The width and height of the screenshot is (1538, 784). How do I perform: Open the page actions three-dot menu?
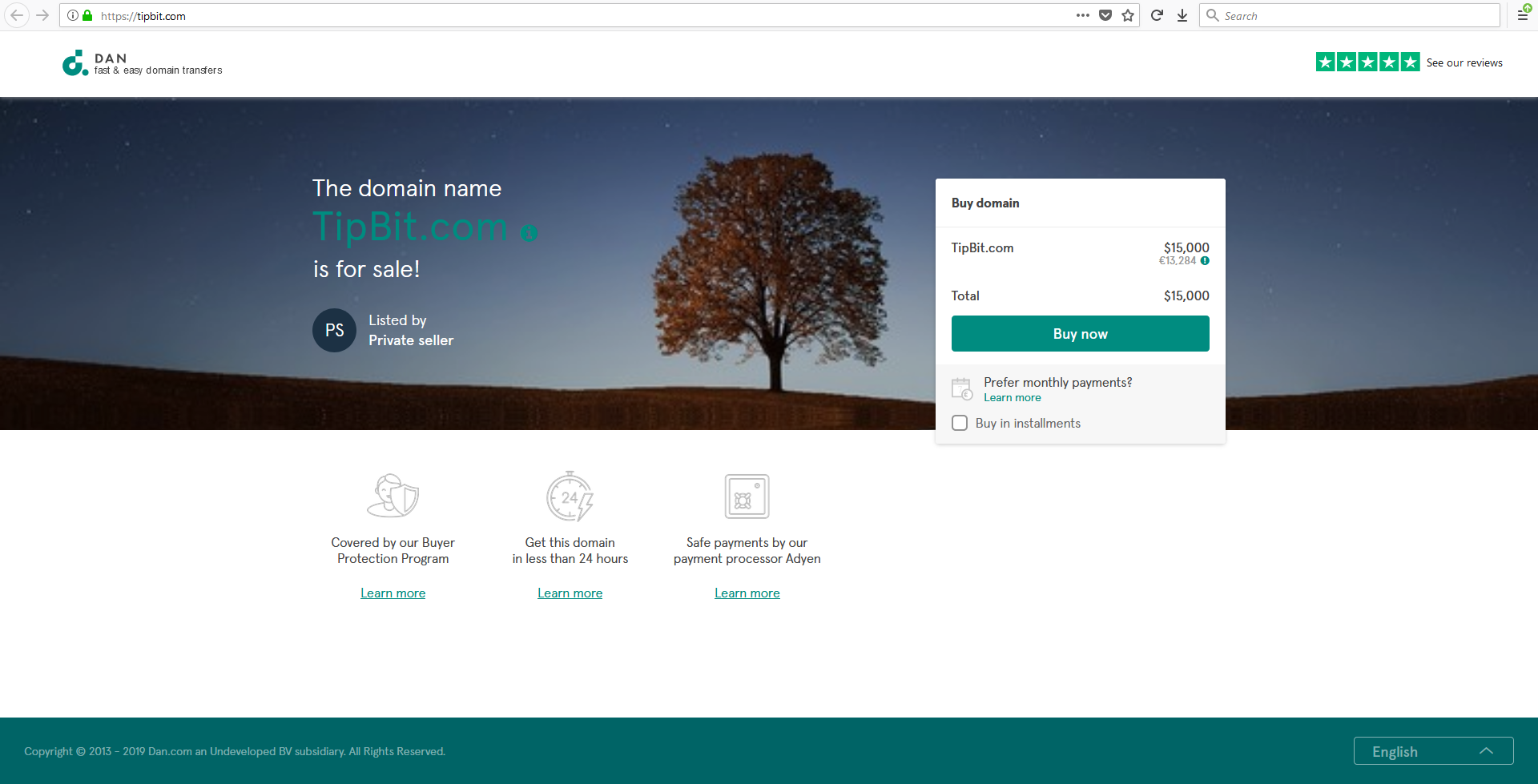pos(1083,15)
